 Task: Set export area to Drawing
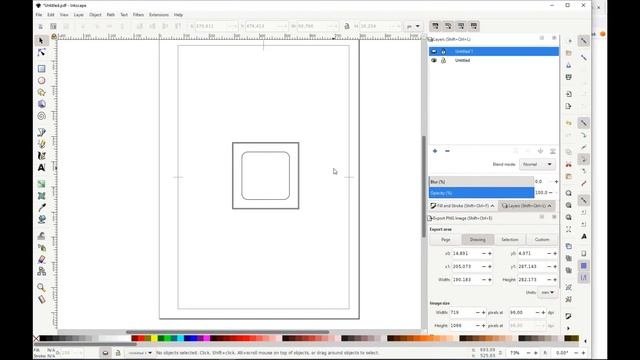(x=478, y=240)
